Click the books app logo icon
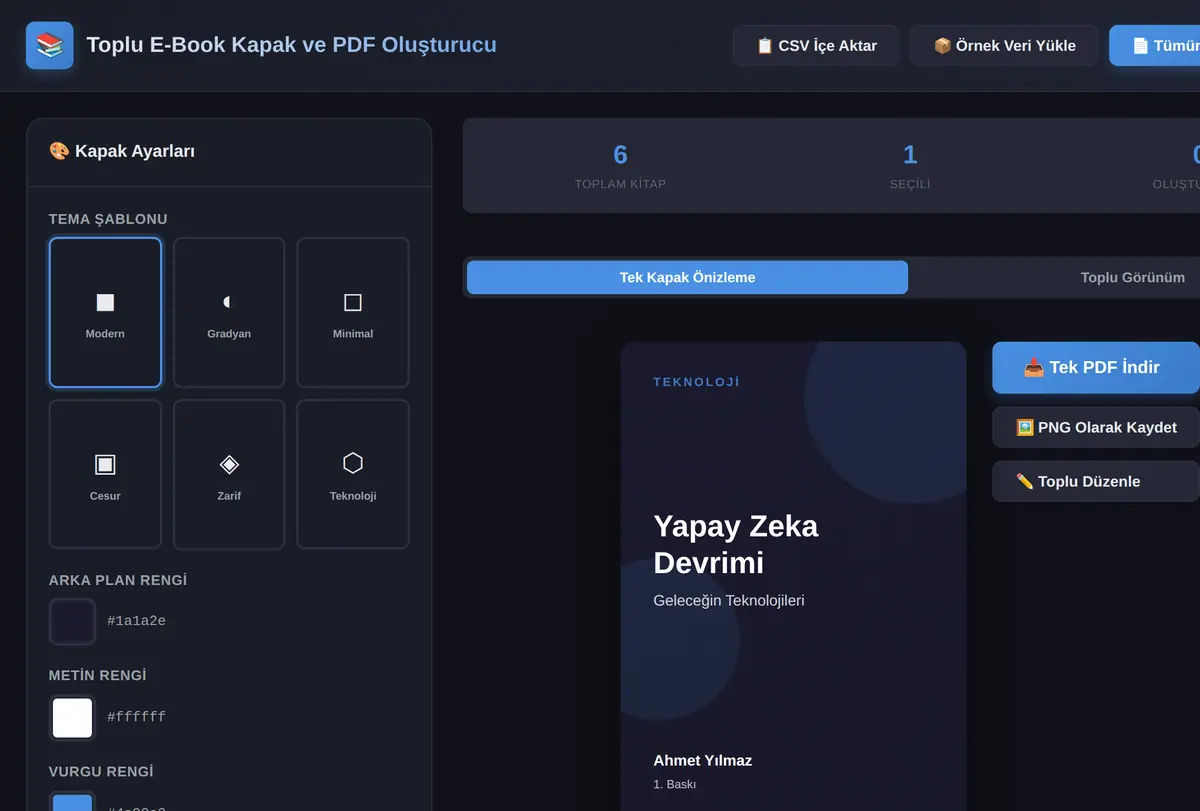1200x811 pixels. [50, 45]
